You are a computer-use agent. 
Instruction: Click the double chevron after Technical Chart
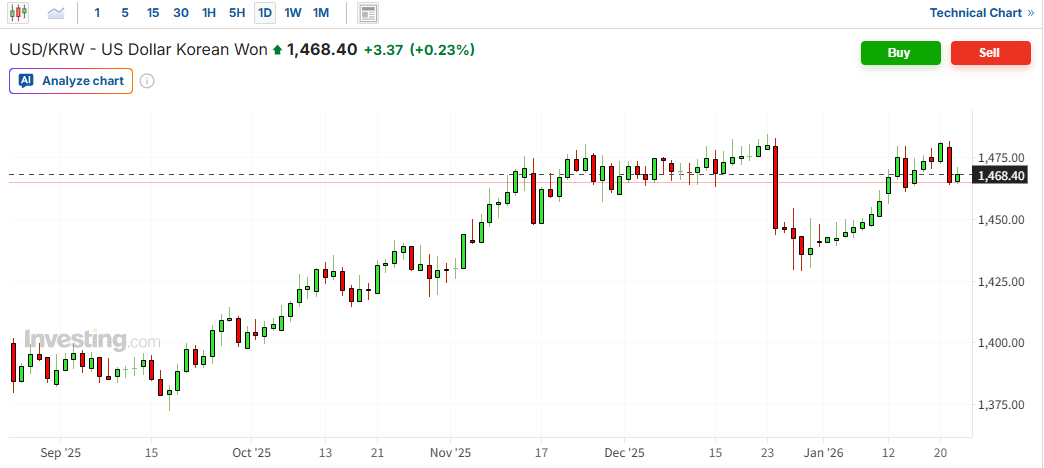(x=1030, y=13)
